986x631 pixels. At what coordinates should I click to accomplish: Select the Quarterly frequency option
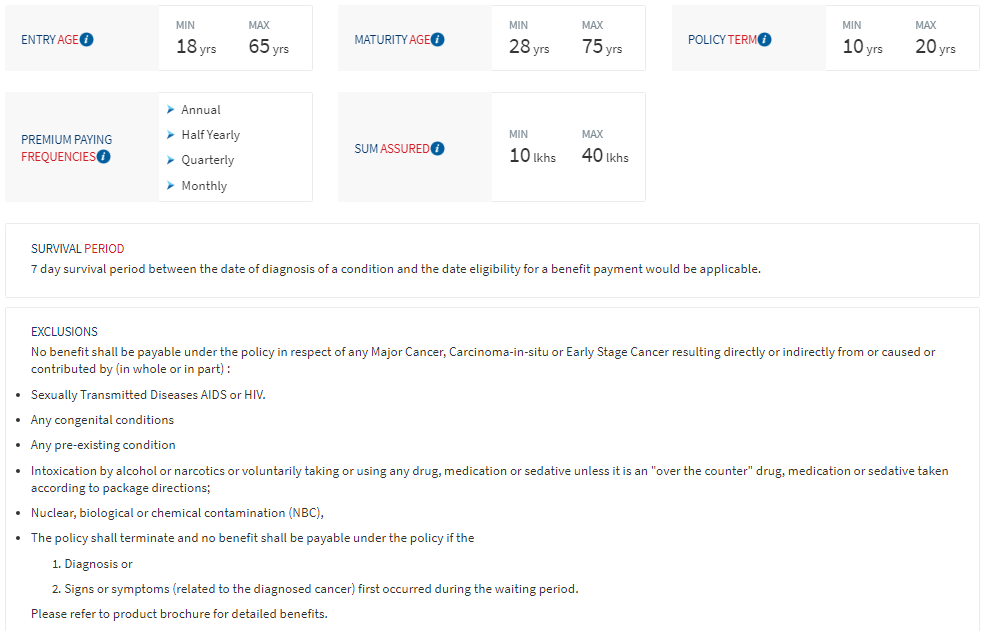coord(207,160)
